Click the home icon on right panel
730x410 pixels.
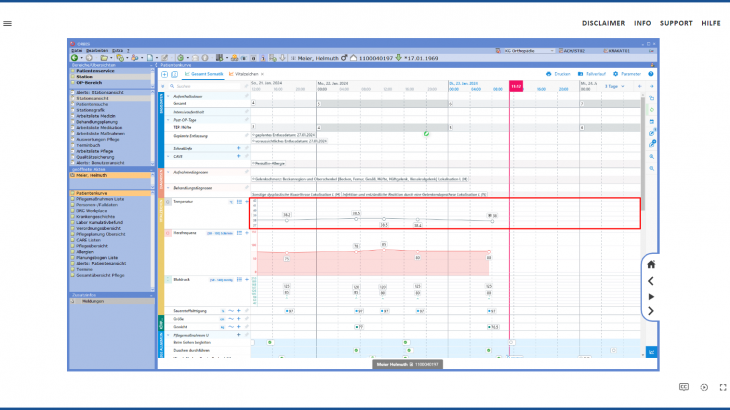[651, 265]
